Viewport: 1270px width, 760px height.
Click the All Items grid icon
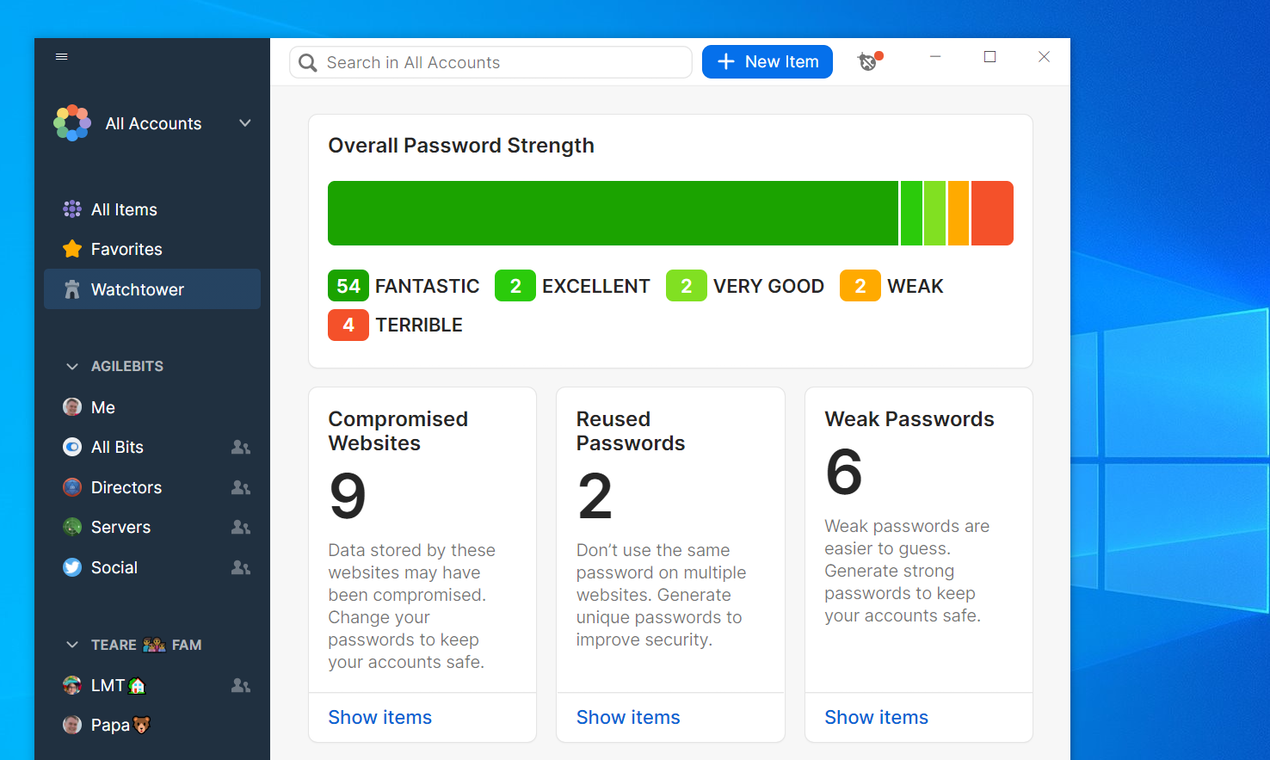pyautogui.click(x=72, y=209)
